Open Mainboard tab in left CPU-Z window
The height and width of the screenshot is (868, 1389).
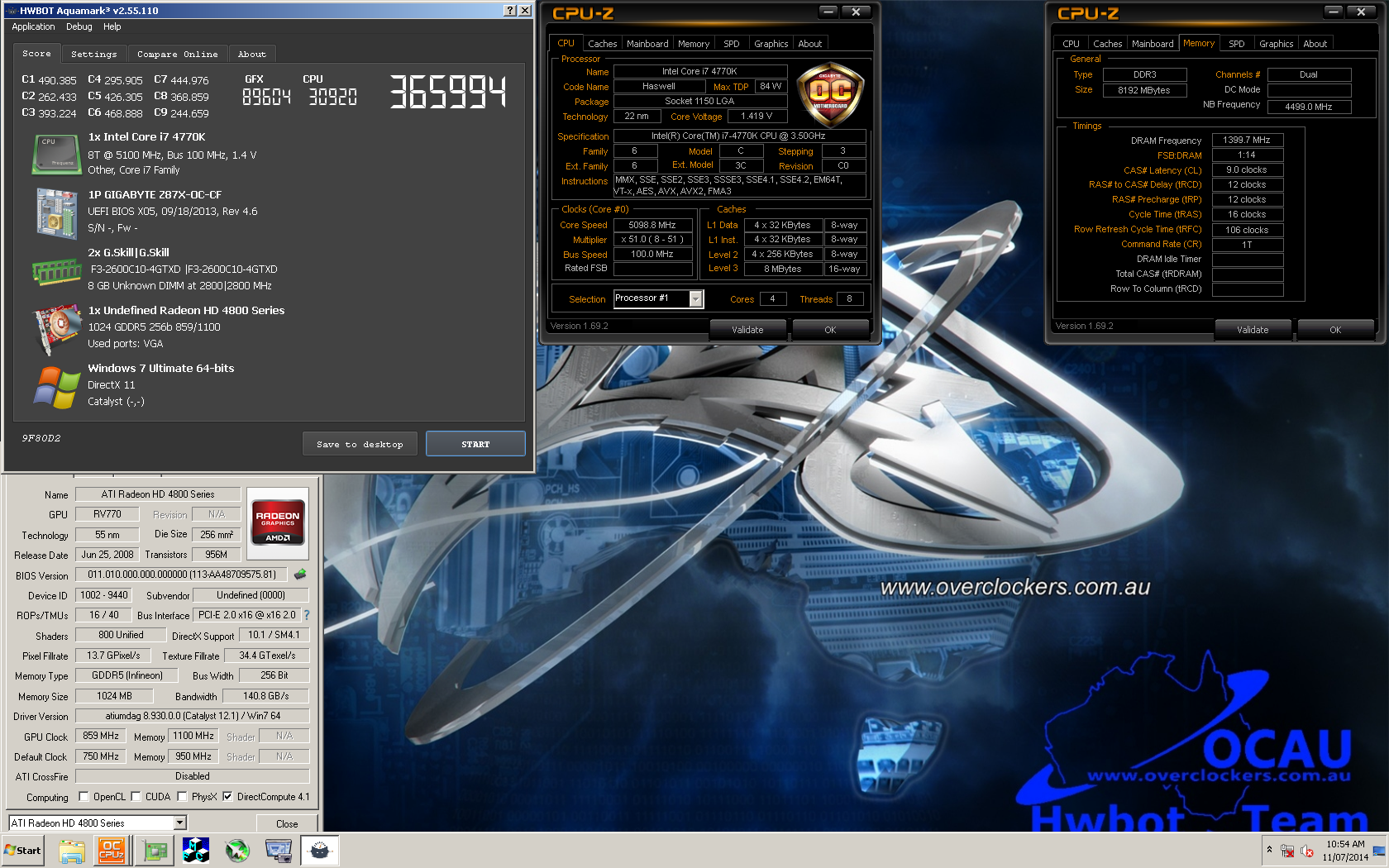[647, 44]
